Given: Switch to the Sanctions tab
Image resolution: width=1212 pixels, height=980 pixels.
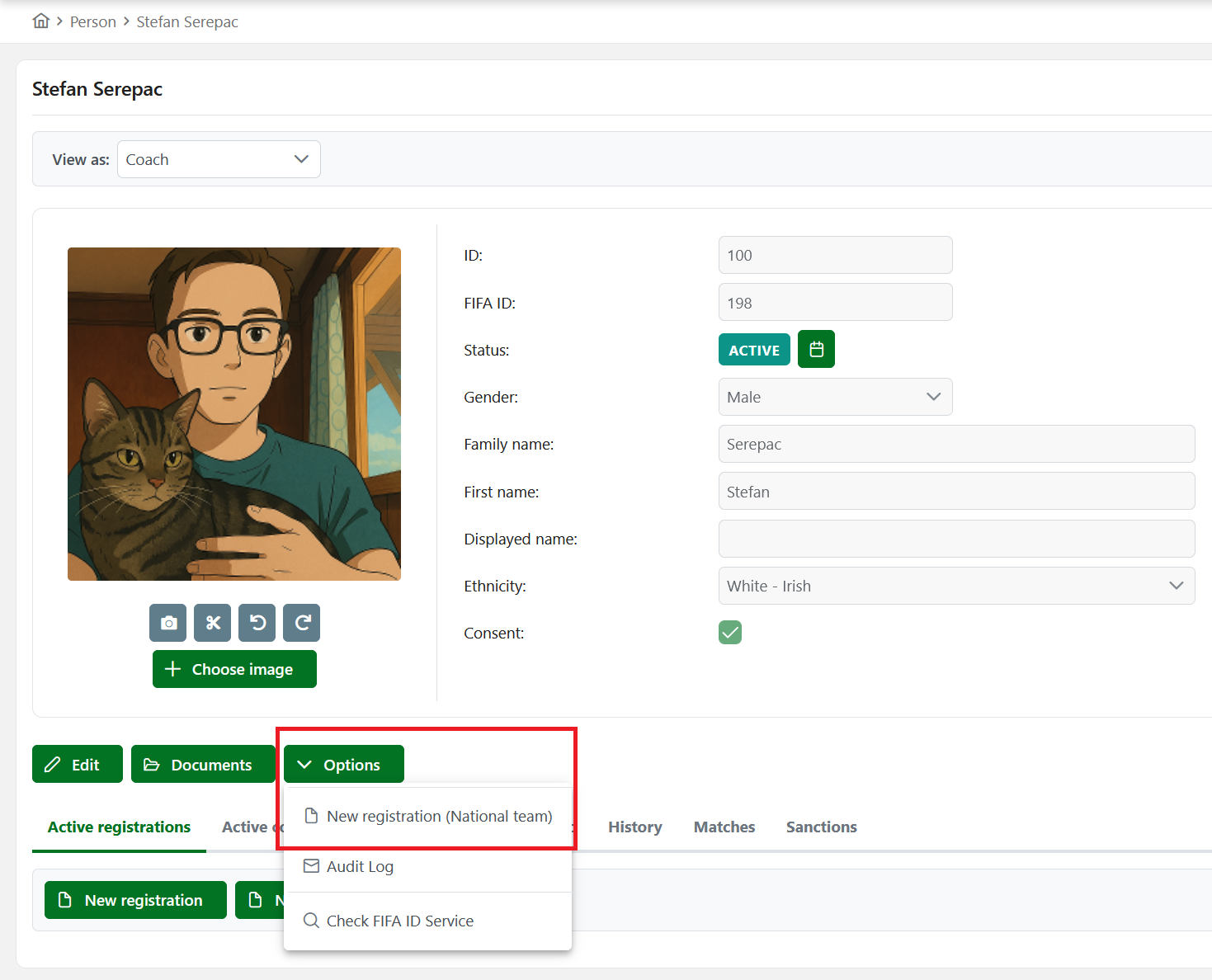Looking at the screenshot, I should coord(821,827).
